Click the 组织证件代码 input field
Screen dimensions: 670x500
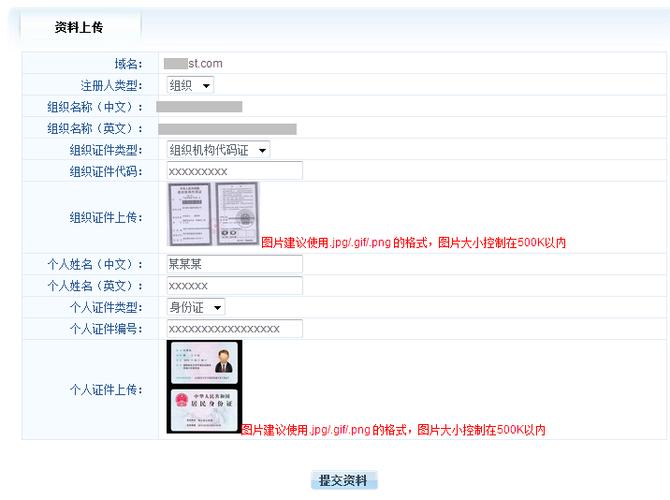point(235,171)
